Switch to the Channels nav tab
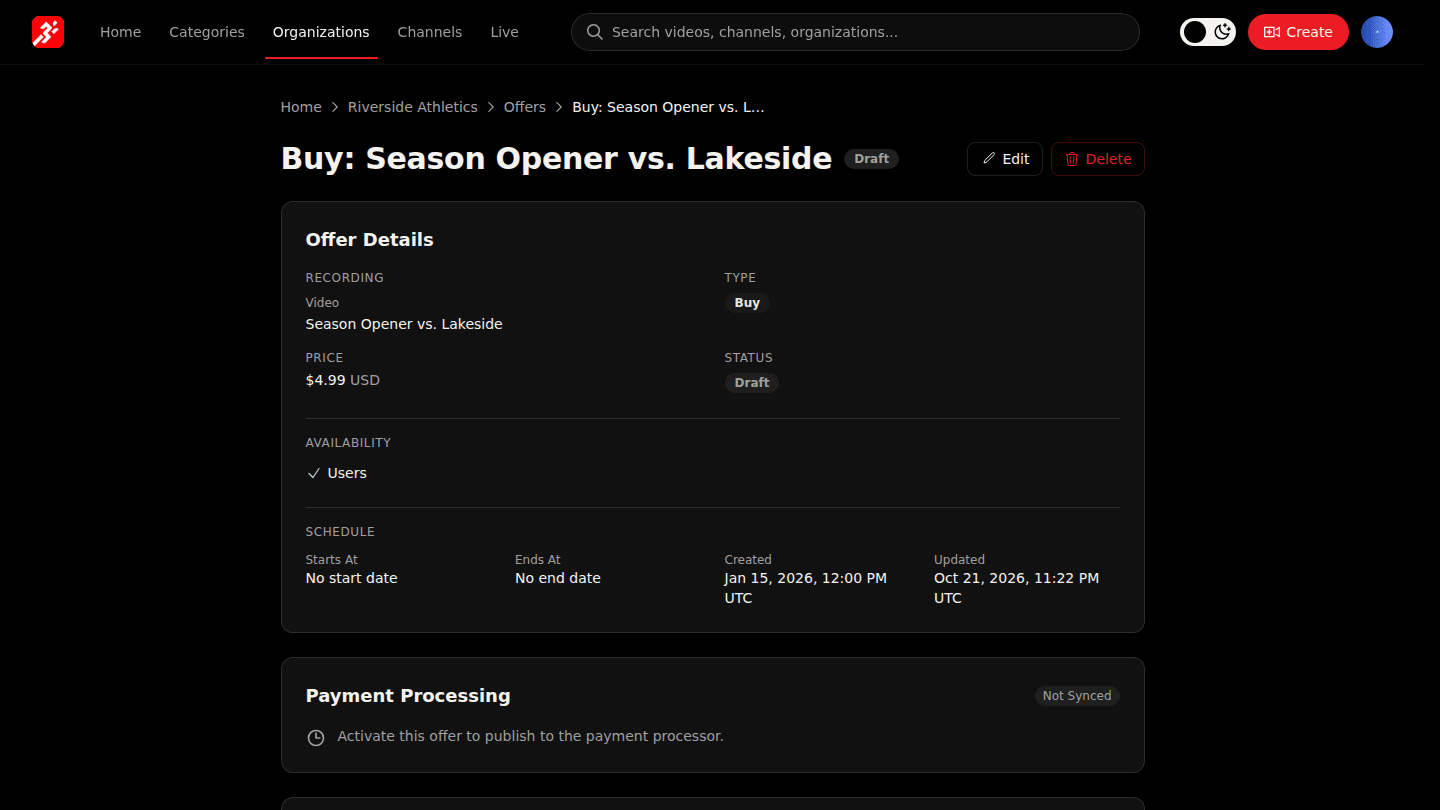The width and height of the screenshot is (1440, 810). (430, 32)
